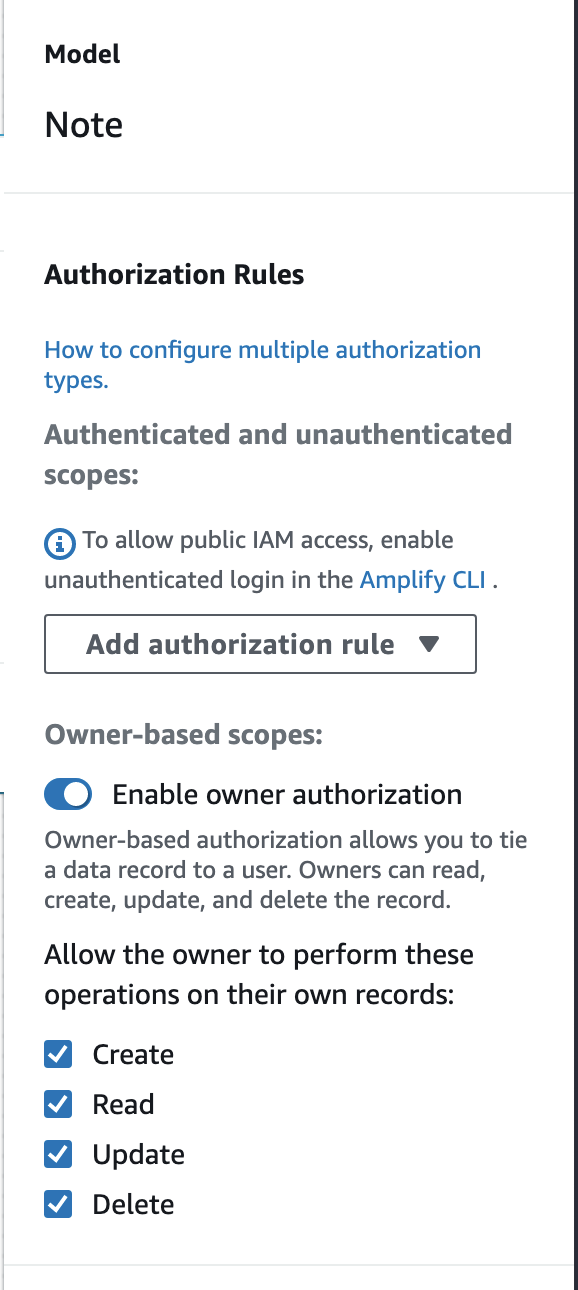This screenshot has width=578, height=1290.
Task: Uncheck the Delete checkbox
Action: (59, 1204)
